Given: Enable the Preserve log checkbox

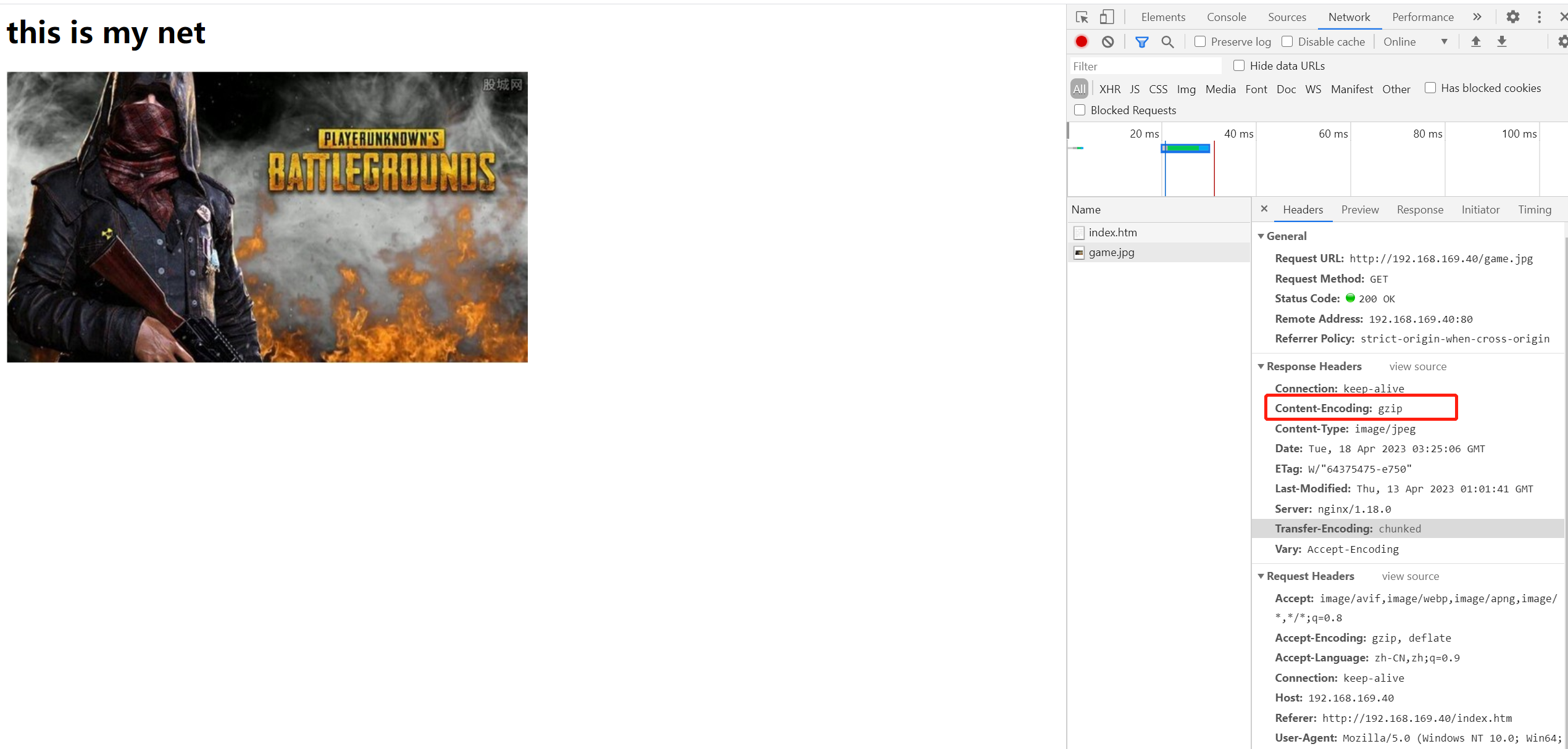Looking at the screenshot, I should [1200, 41].
